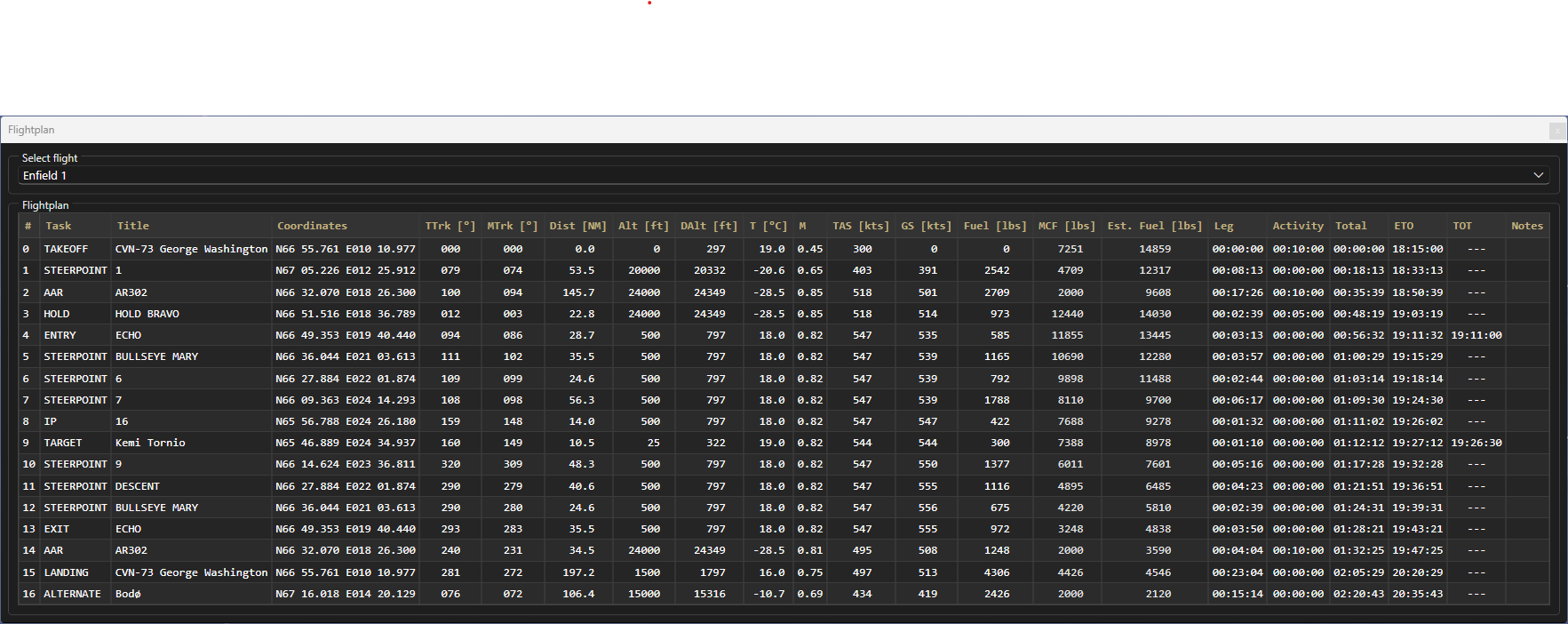Click the dropdown chevron for Enfield 1
The image size is (1568, 624).
1538,176
